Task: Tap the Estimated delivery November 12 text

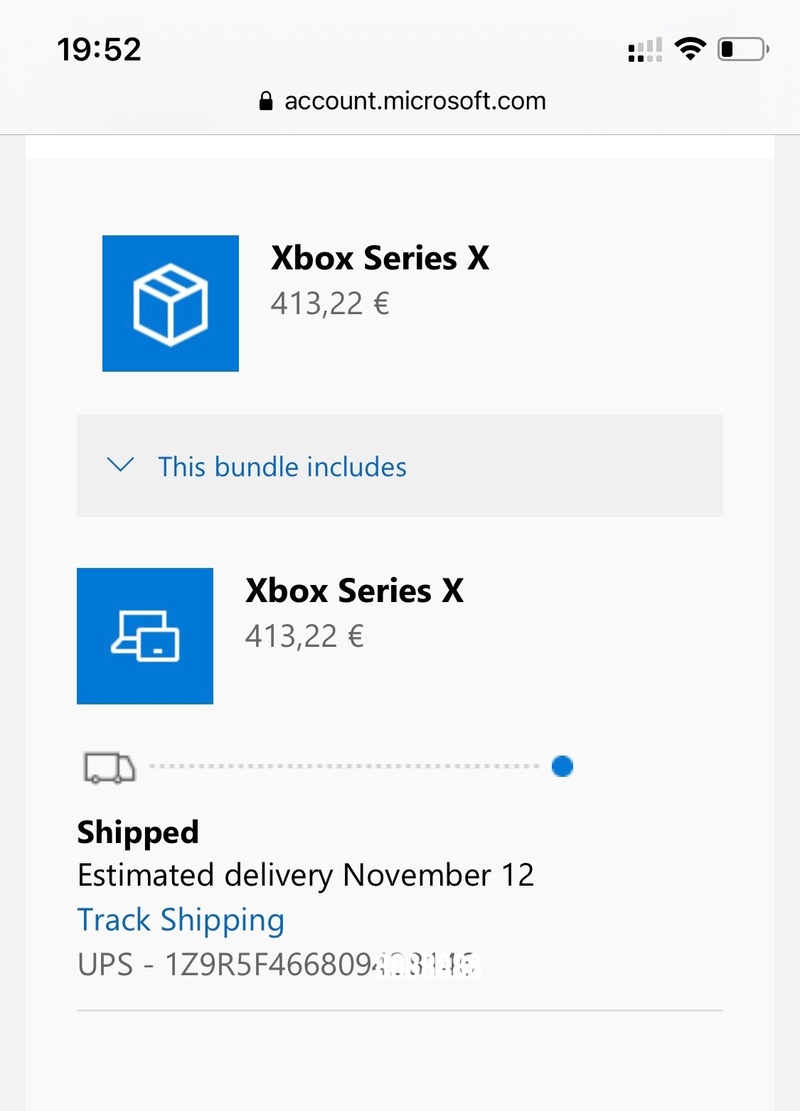Action: tap(305, 876)
